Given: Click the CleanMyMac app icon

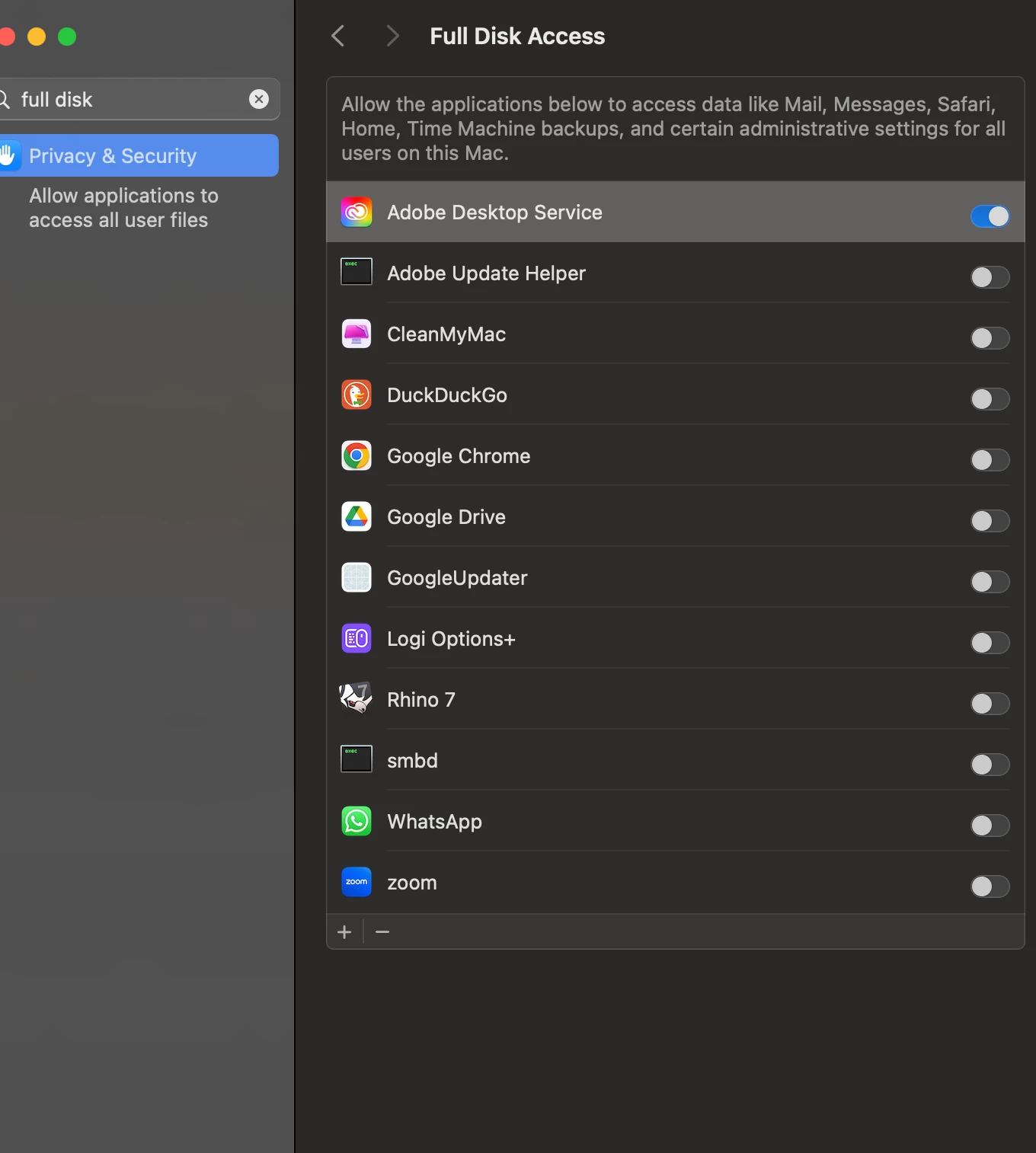Looking at the screenshot, I should click(357, 334).
